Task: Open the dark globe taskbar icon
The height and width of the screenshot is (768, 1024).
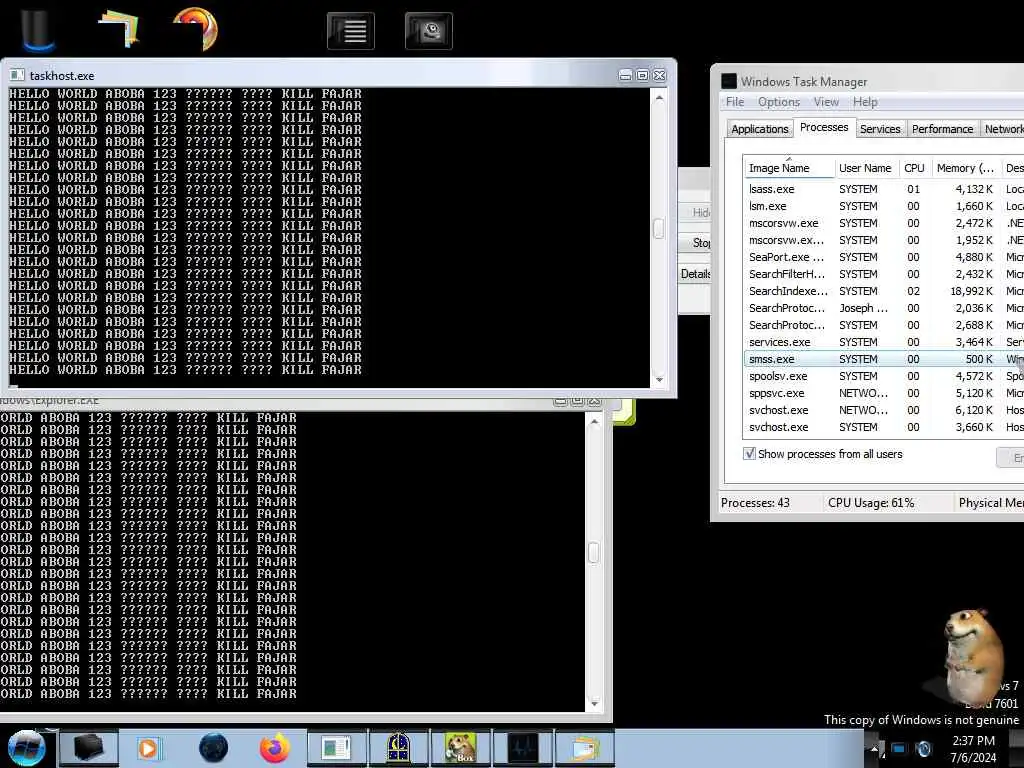Action: [214, 748]
